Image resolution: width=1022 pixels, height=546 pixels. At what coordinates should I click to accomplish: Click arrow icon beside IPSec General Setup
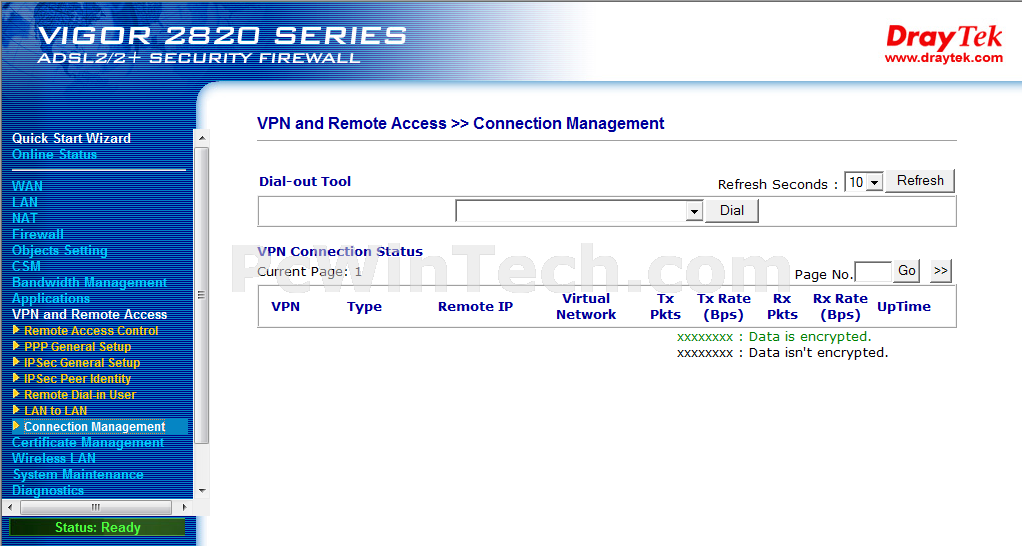coord(16,362)
